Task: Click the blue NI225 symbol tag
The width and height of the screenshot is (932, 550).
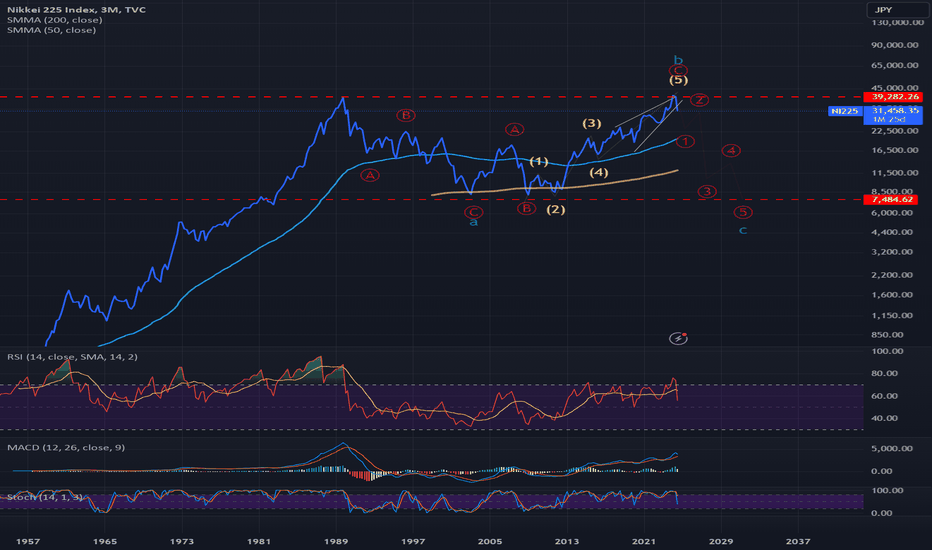Action: 845,111
